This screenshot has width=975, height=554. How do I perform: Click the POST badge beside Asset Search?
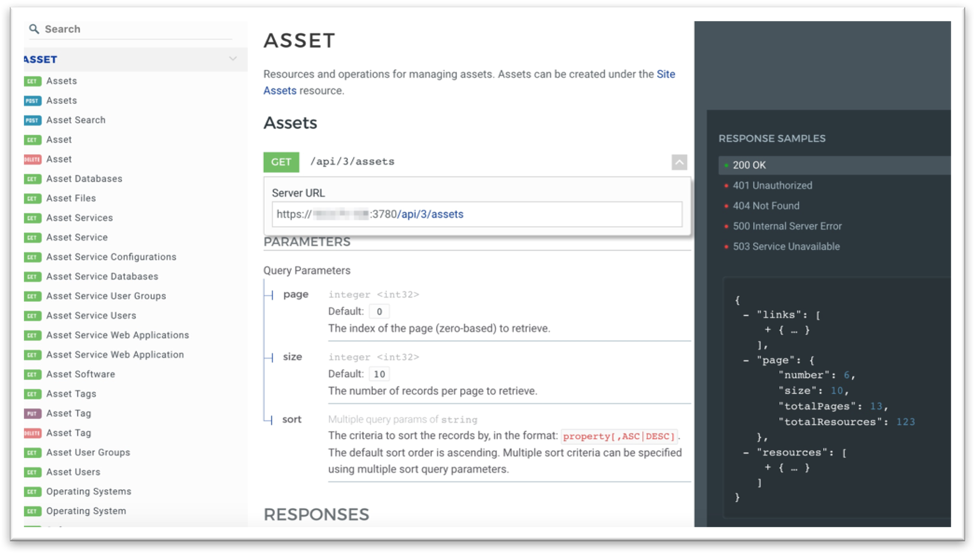[x=32, y=120]
